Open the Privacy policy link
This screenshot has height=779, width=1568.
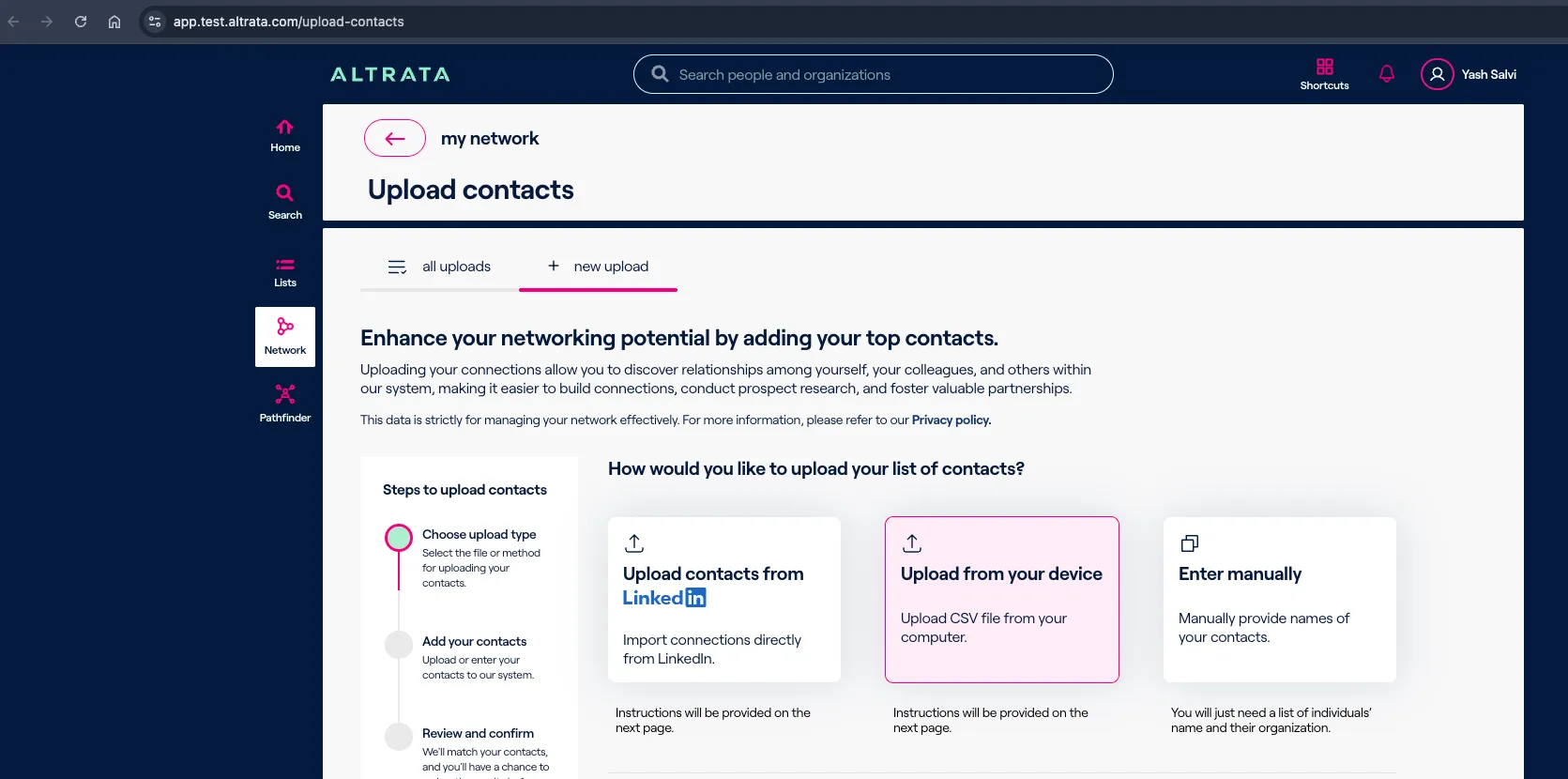(x=951, y=420)
